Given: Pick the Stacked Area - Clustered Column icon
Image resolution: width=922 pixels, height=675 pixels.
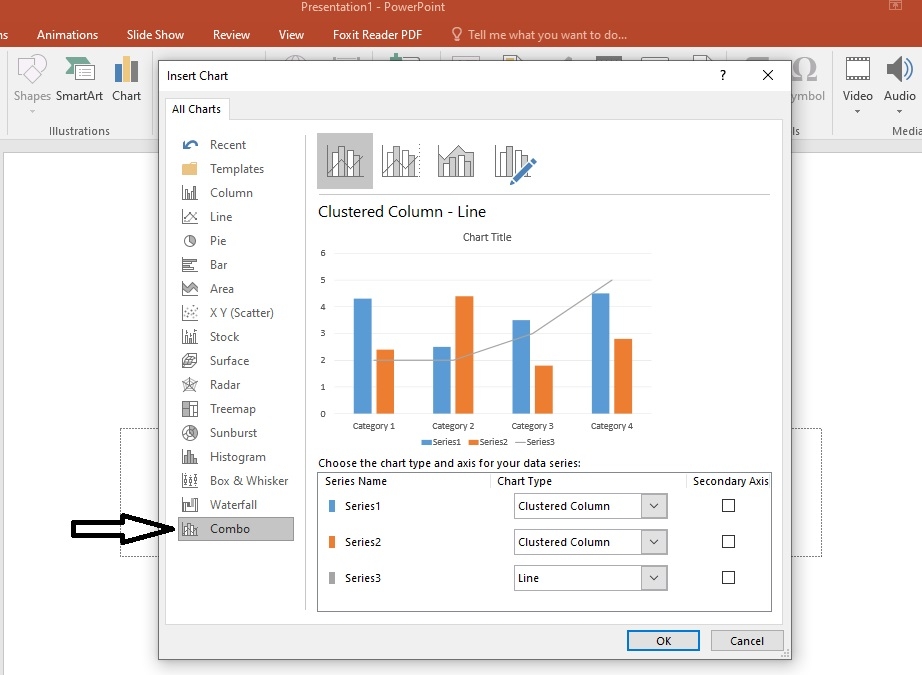Looking at the screenshot, I should pos(456,160).
